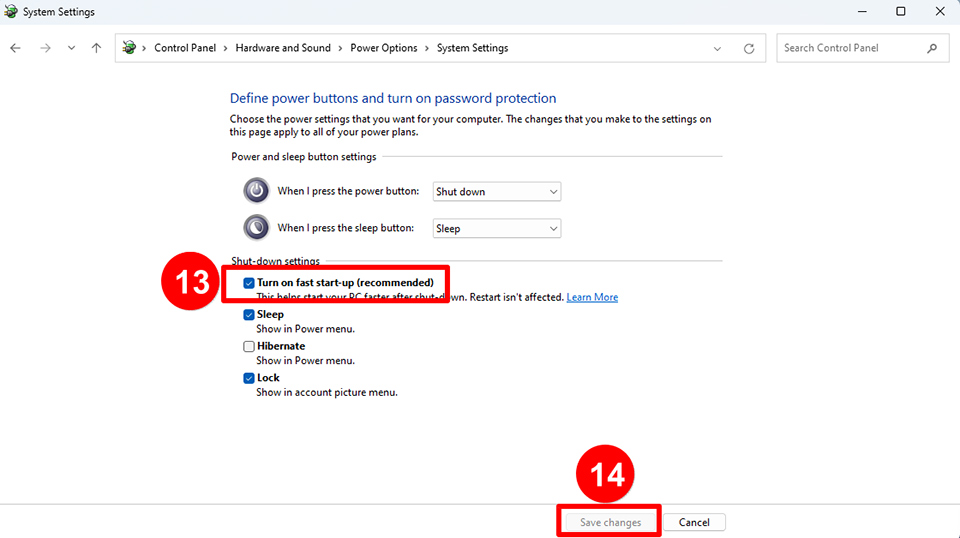Open the power button action dropdown

pos(496,191)
